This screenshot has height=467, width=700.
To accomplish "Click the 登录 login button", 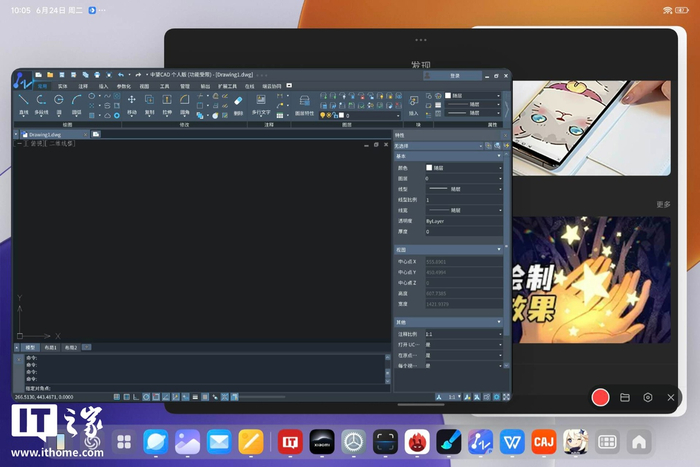I will [x=453, y=75].
